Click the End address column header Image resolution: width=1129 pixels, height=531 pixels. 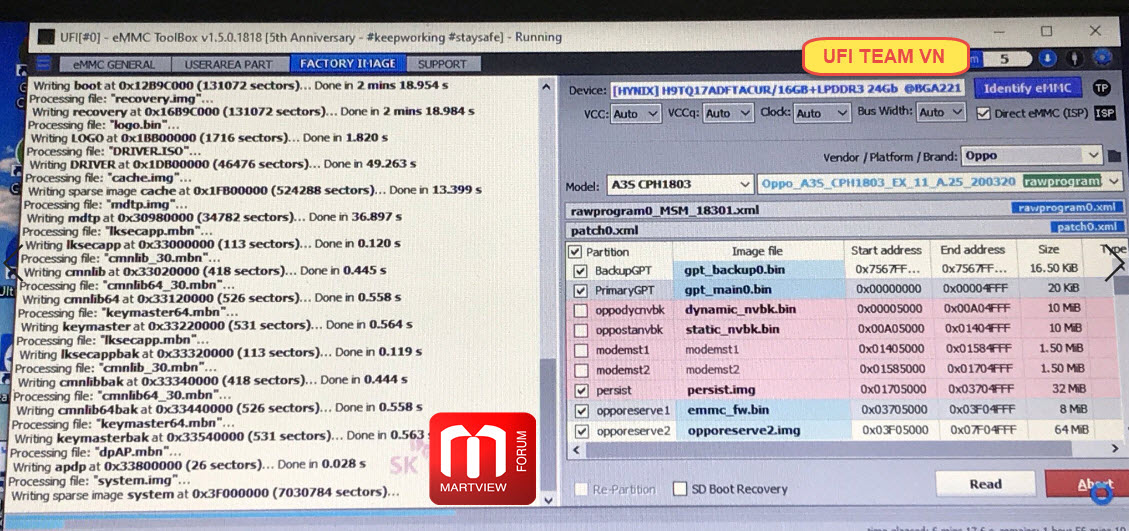pyautogui.click(x=973, y=249)
